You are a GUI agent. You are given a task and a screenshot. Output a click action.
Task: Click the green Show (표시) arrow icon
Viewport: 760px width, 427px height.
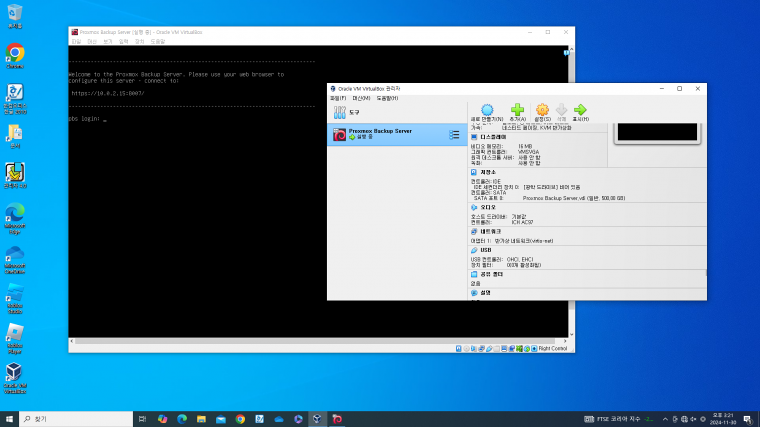pos(580,110)
